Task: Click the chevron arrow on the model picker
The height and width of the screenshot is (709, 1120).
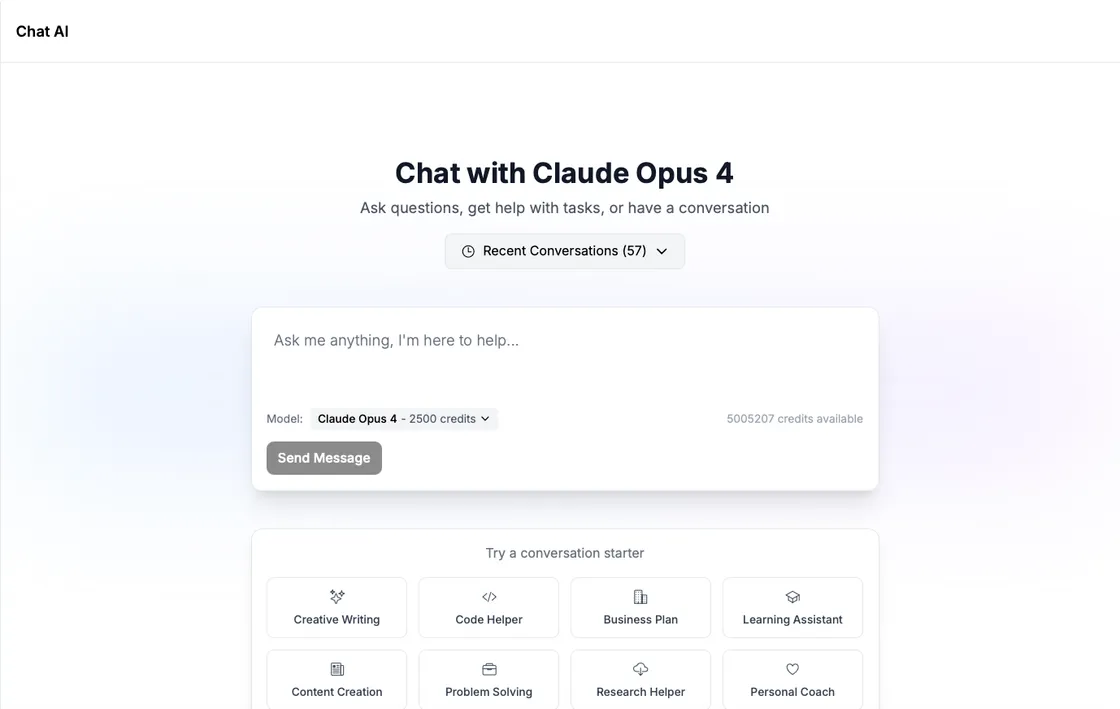Action: point(486,418)
